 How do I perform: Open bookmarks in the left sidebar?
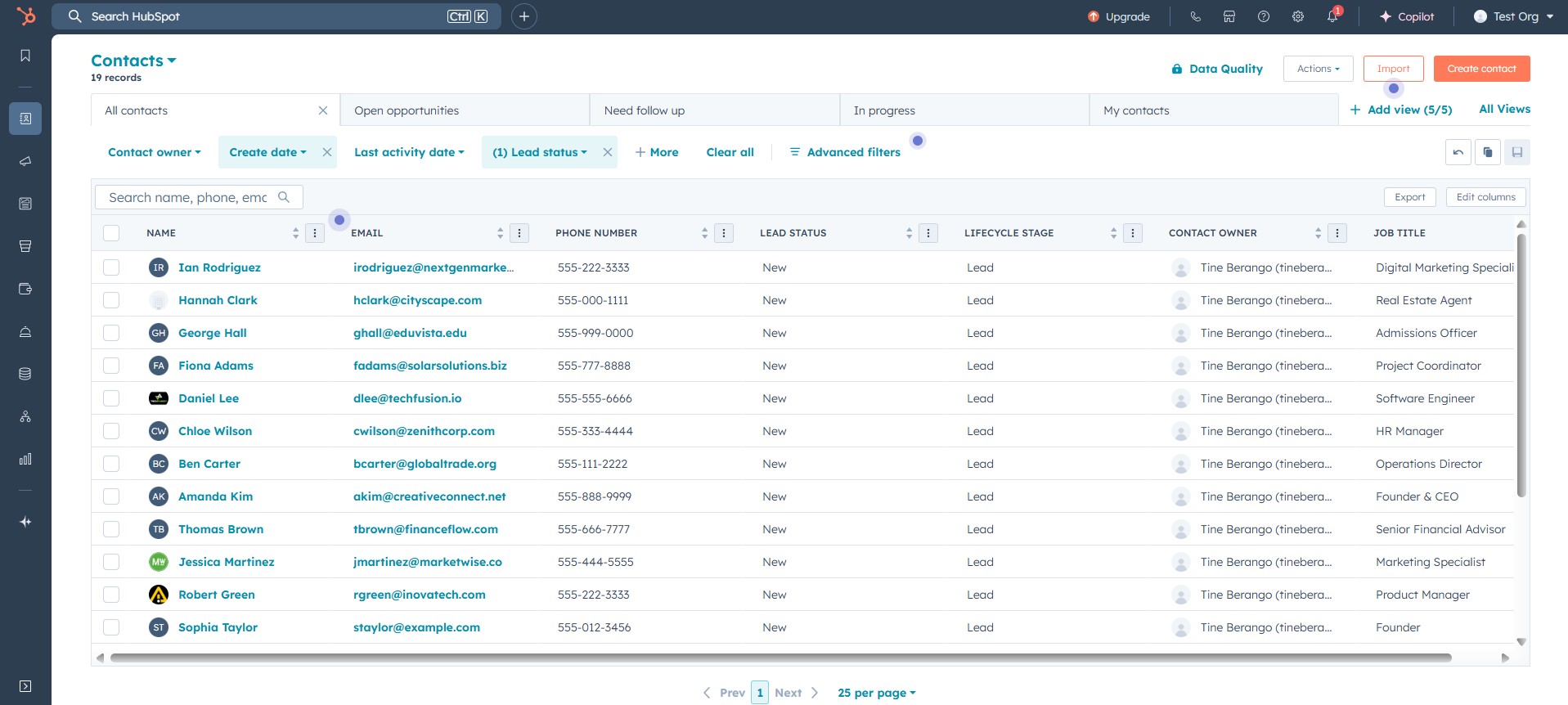[25, 56]
